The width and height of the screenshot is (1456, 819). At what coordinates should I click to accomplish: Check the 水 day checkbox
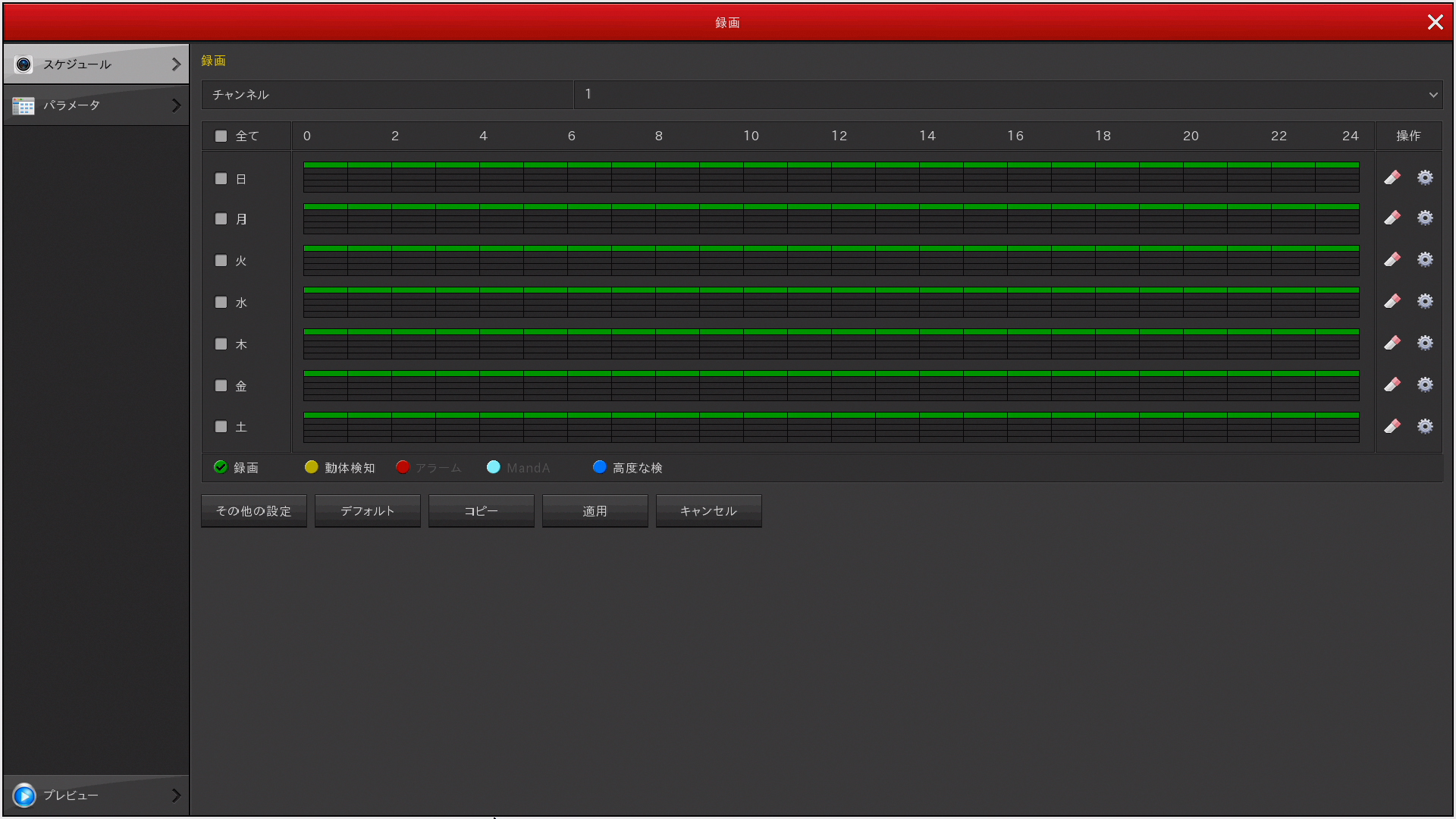(221, 303)
